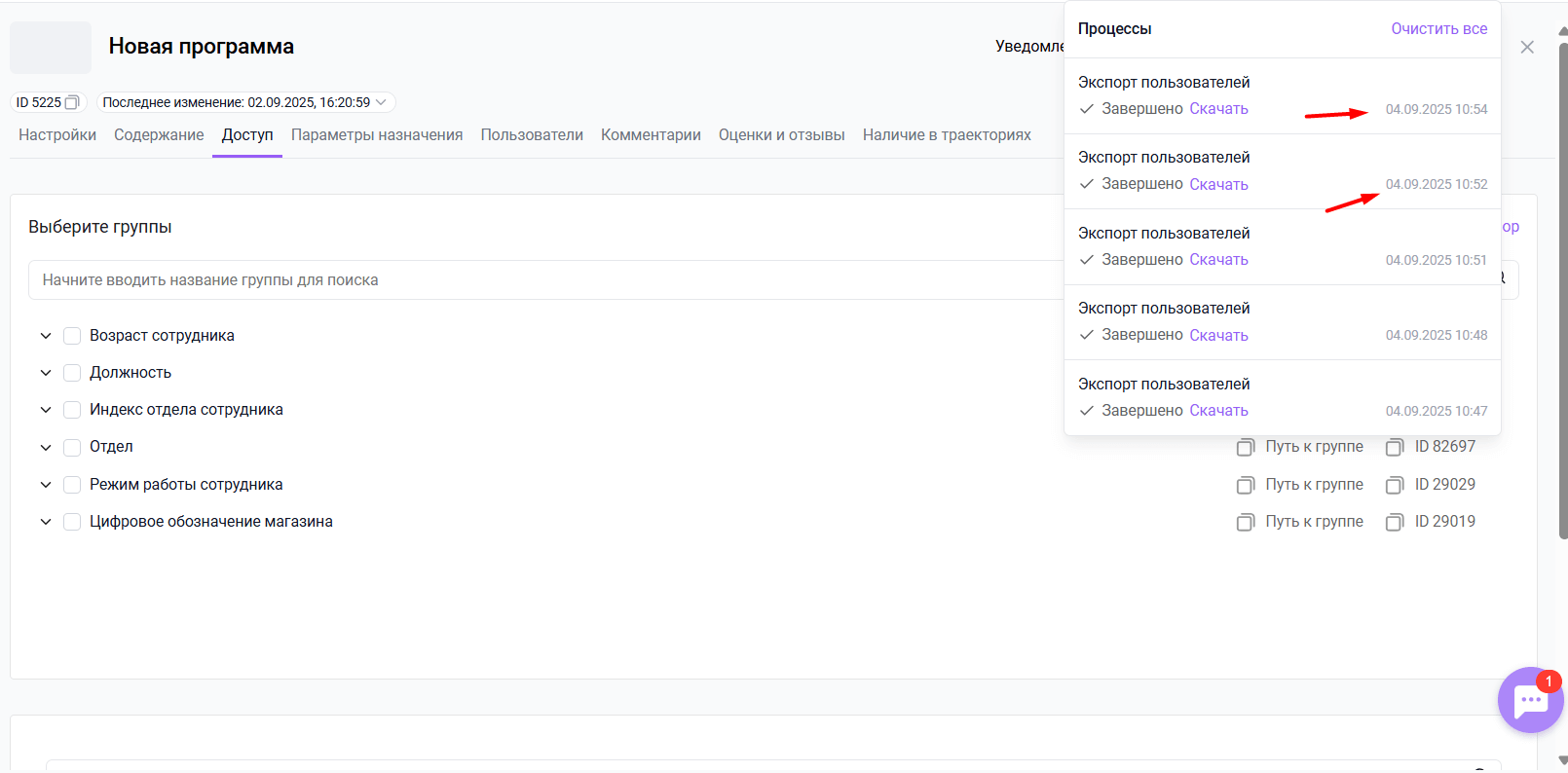Check the Возраст сотрудника checkbox

[72, 336]
